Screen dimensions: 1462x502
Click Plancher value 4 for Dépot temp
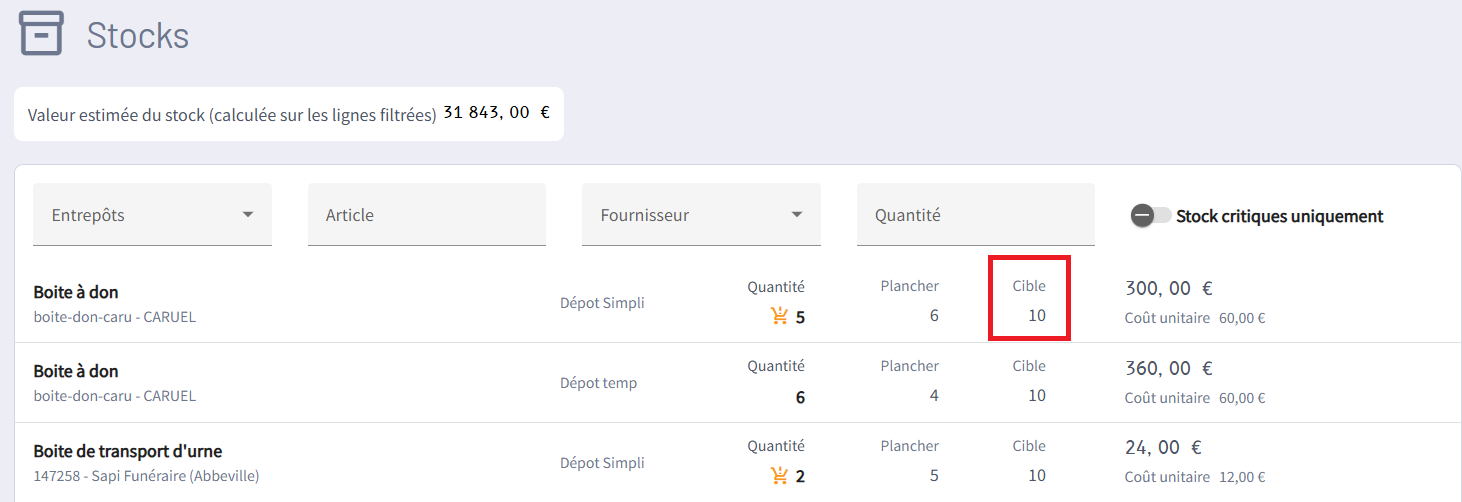(934, 396)
